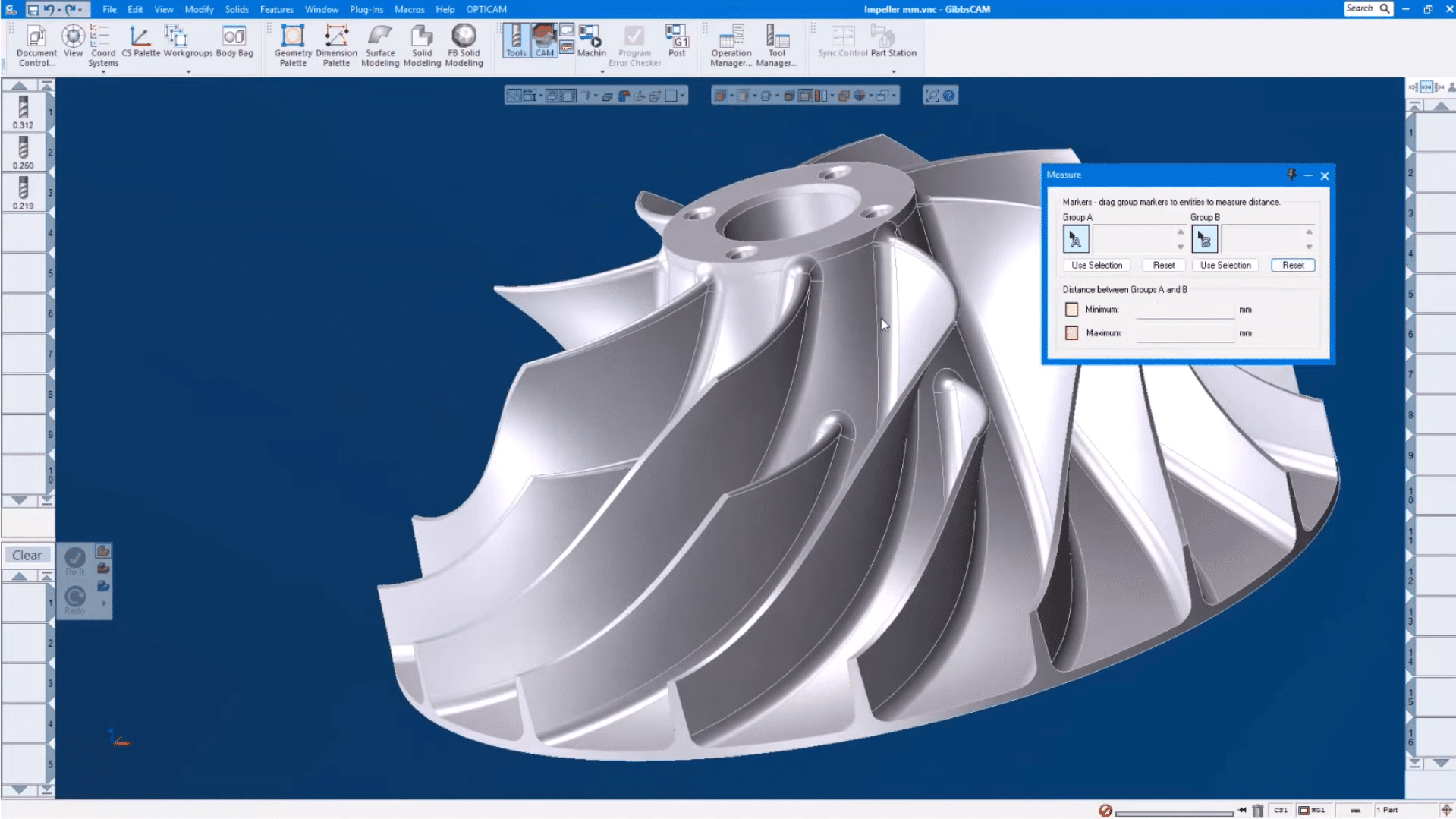The width and height of the screenshot is (1456, 819).
Task: Open the Dimension Palette tool
Action: click(336, 45)
